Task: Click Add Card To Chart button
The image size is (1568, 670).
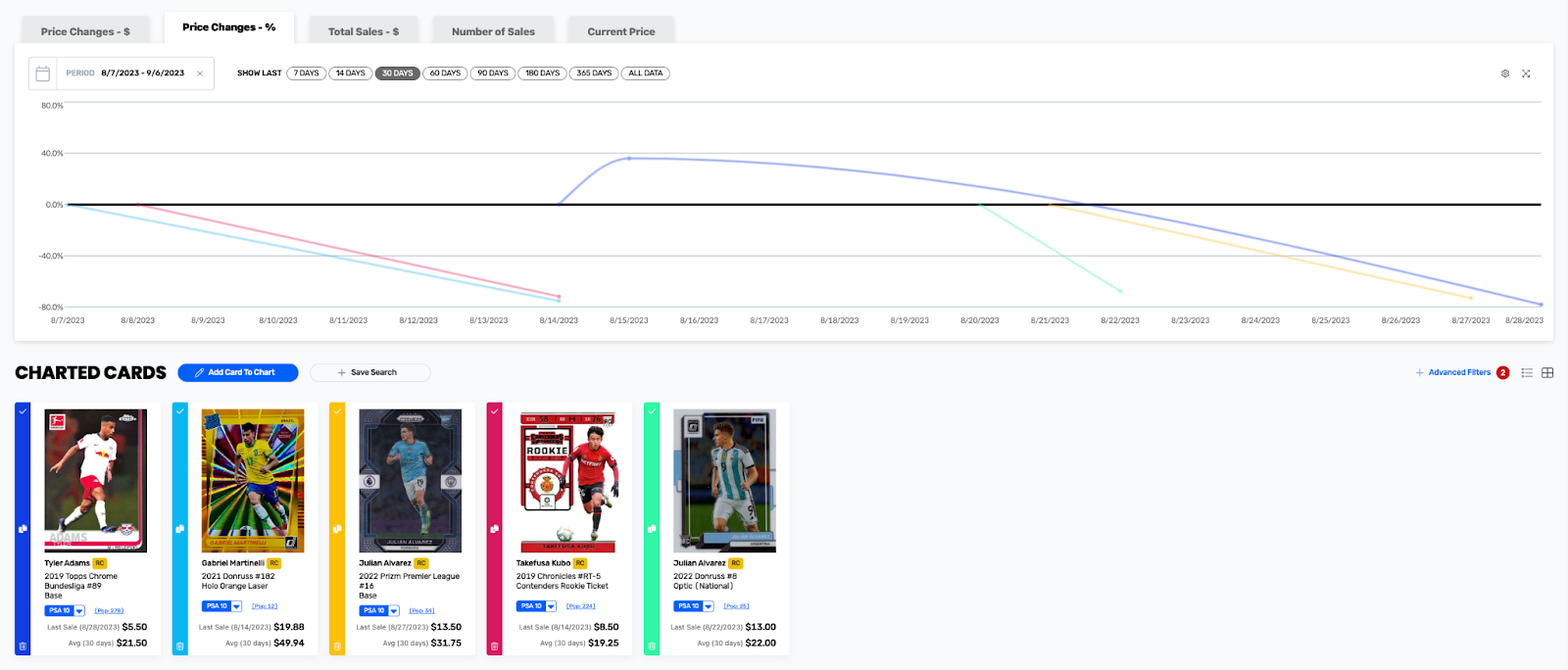Action: pos(238,373)
